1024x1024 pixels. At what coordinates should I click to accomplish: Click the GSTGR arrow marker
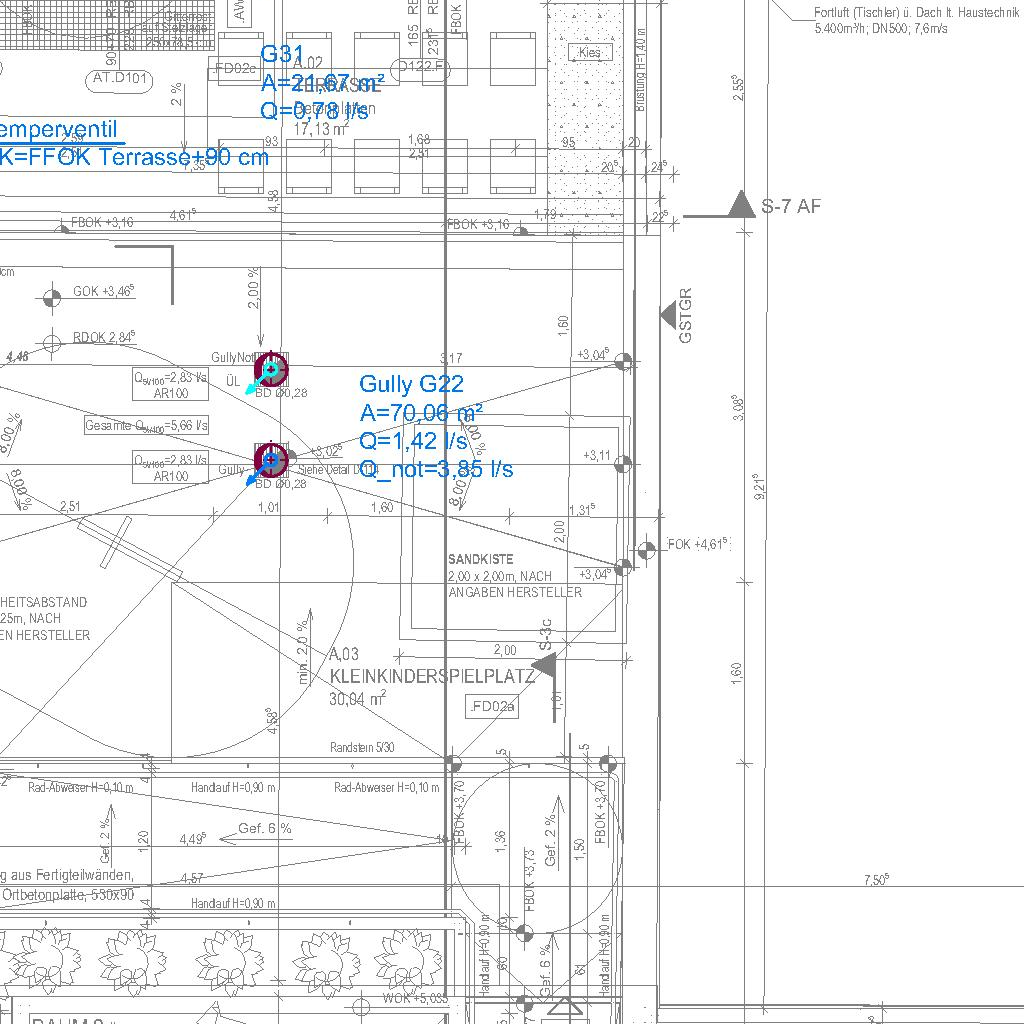(x=668, y=315)
